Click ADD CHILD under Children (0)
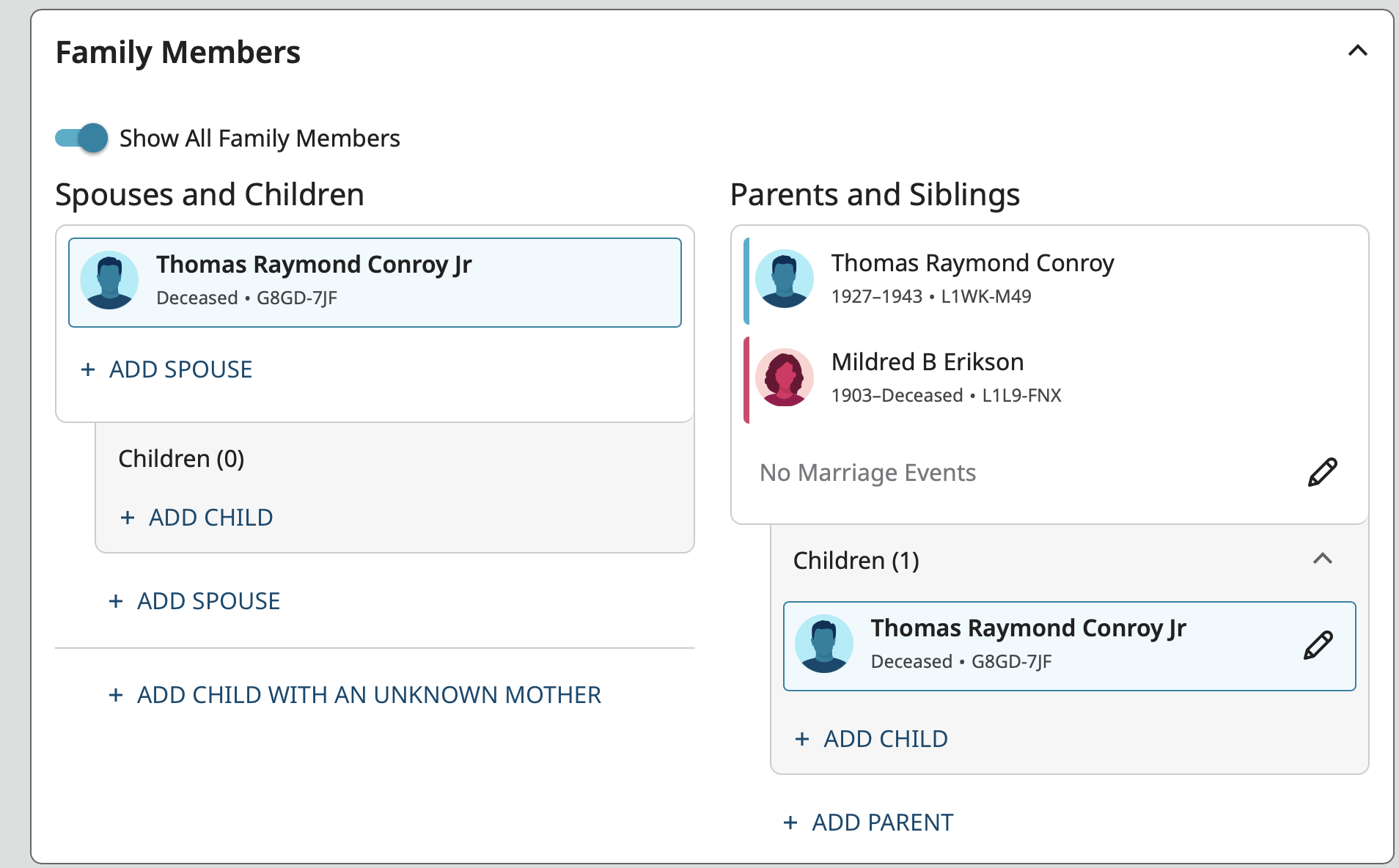This screenshot has height=868, width=1399. point(197,518)
